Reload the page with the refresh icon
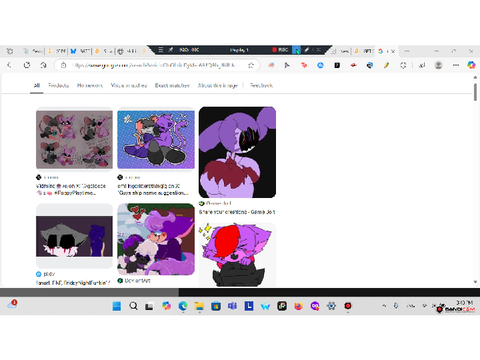This screenshot has height=360, width=480. click(27, 65)
